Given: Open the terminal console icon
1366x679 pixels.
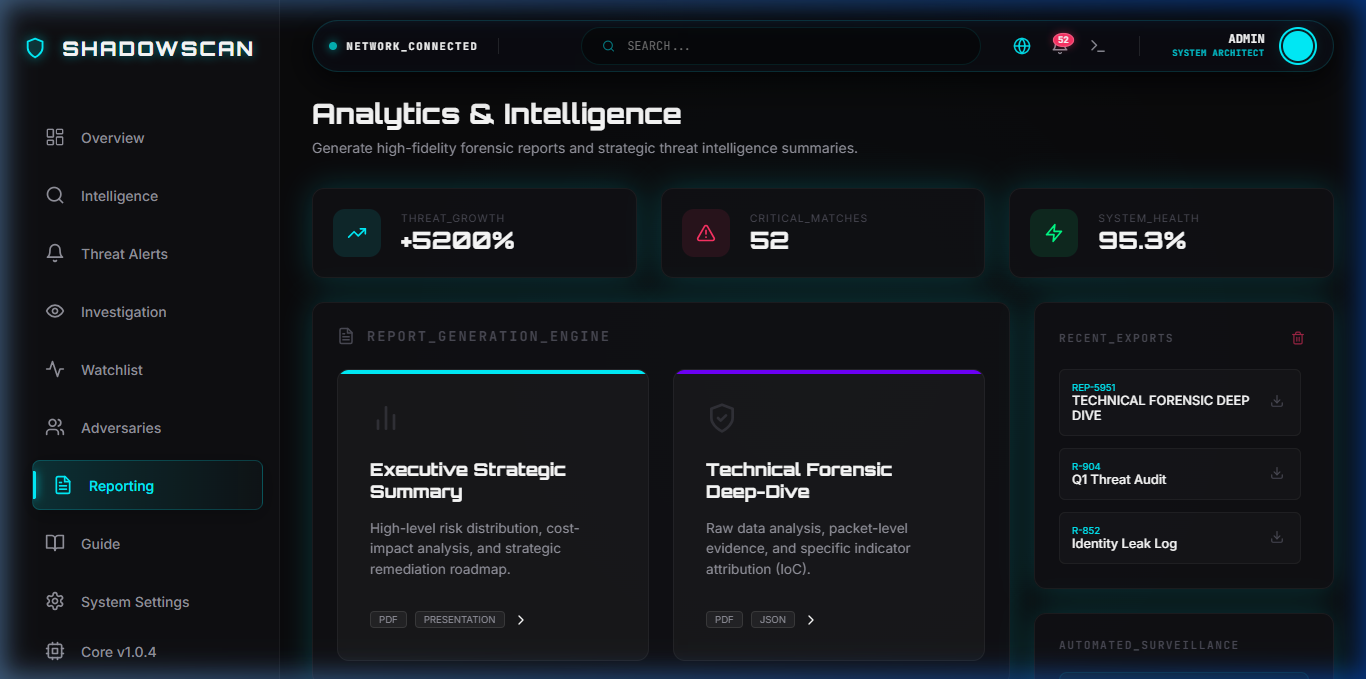Looking at the screenshot, I should (1098, 46).
